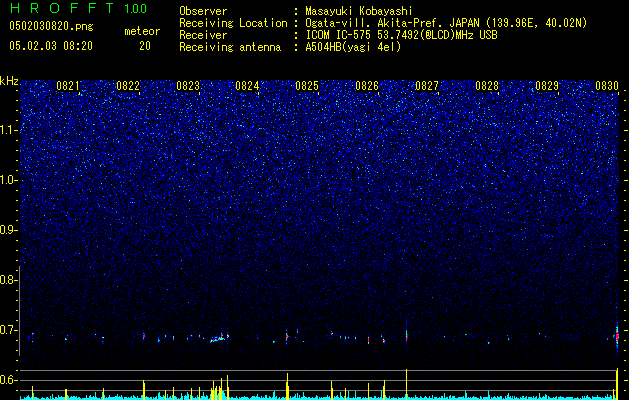The height and width of the screenshot is (400, 629).
Task: Click the long meteor echo trail before 0824
Action: tap(219, 338)
